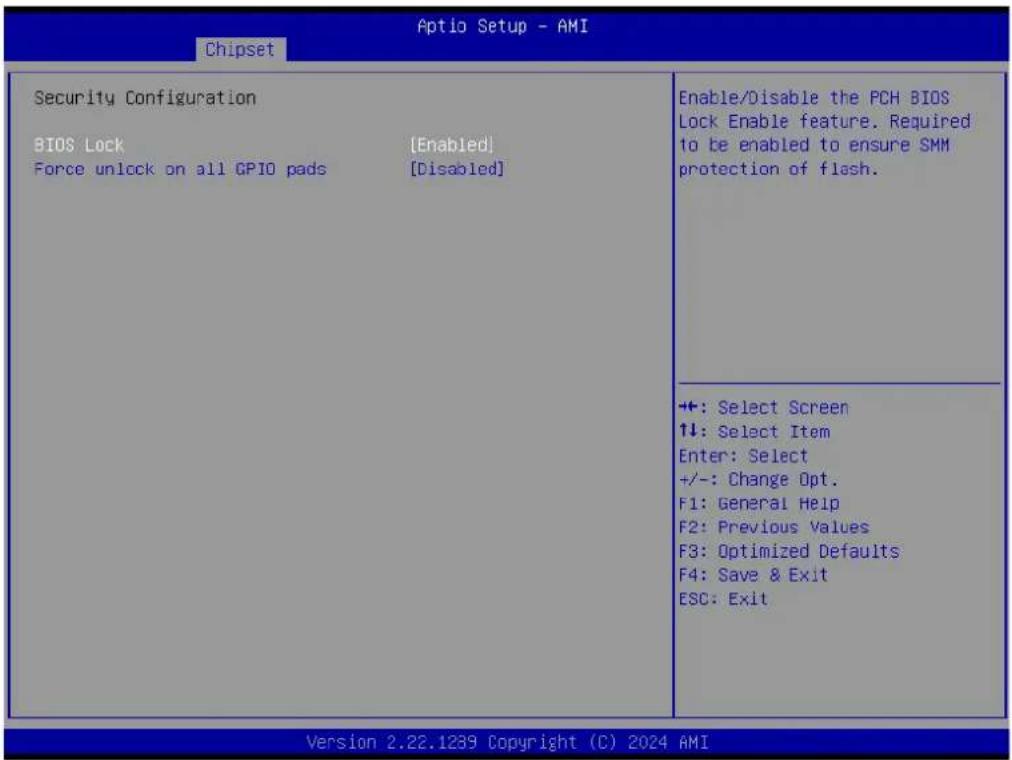The height and width of the screenshot is (760, 1012).
Task: Click the Enter: Select hint
Action: coord(744,456)
